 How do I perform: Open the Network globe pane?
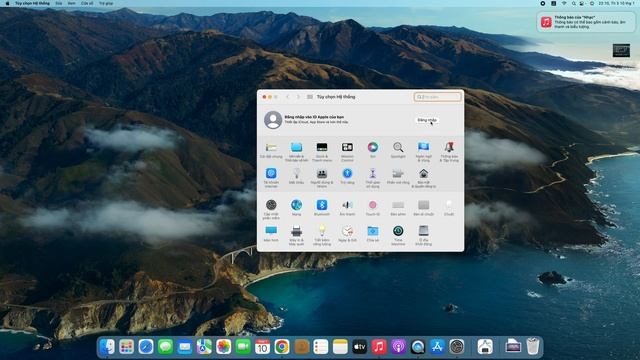296,204
